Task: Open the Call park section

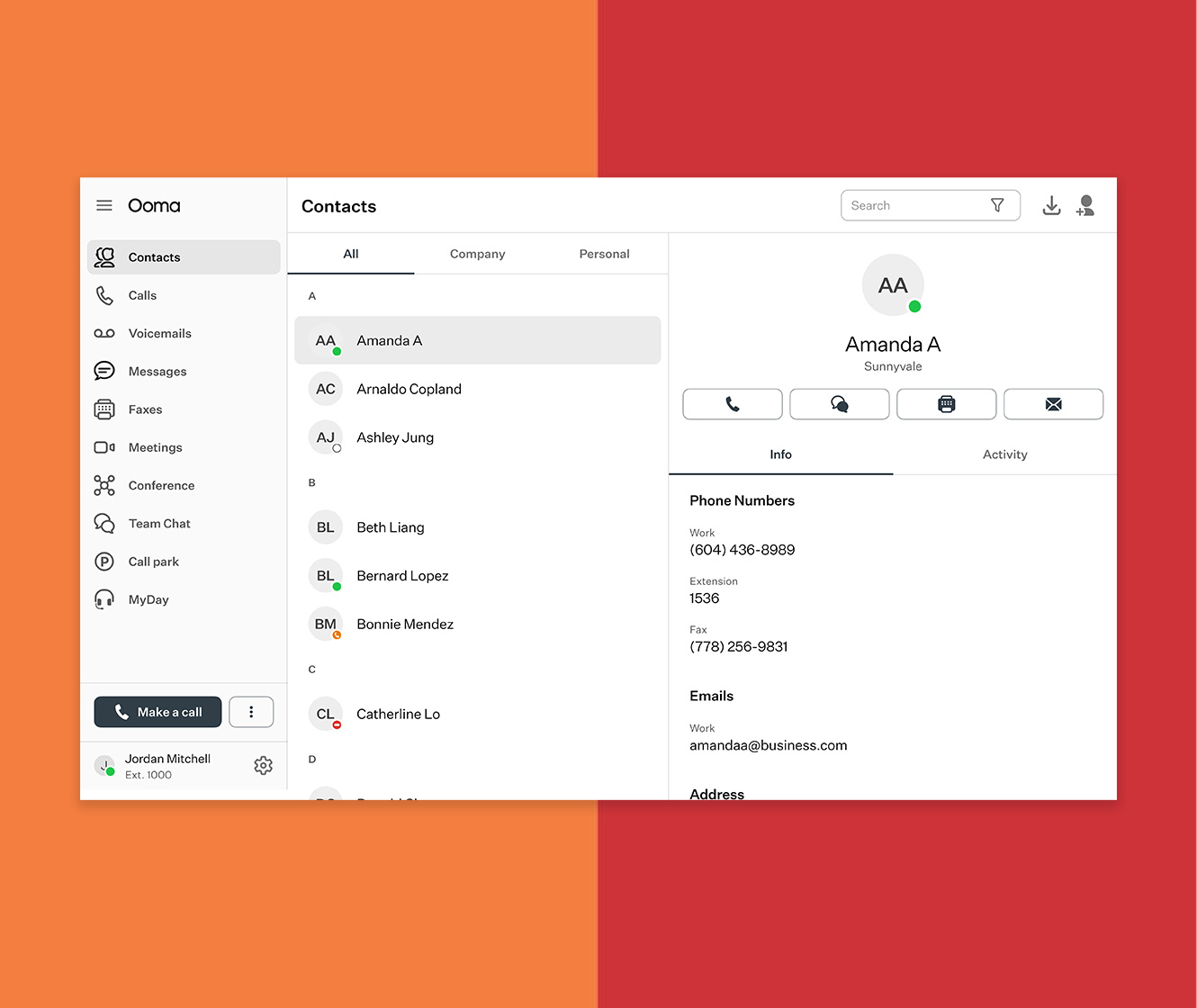Action: point(153,562)
